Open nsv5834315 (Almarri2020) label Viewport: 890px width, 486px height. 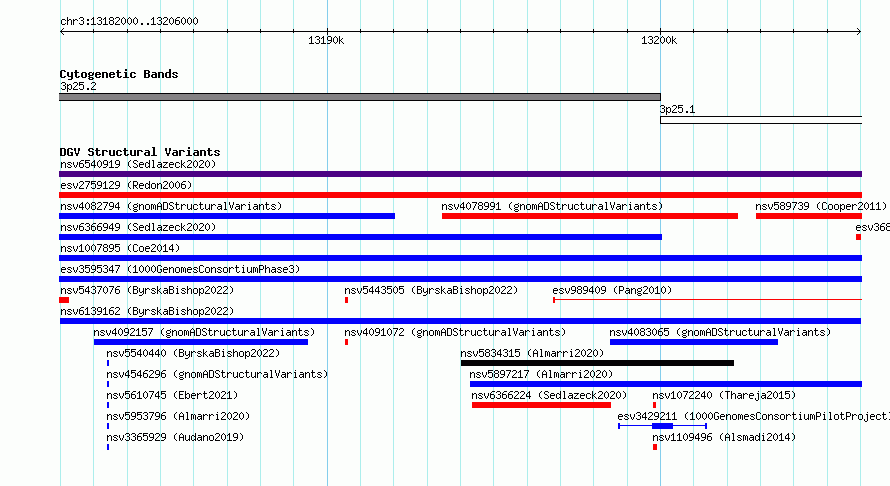(532, 353)
